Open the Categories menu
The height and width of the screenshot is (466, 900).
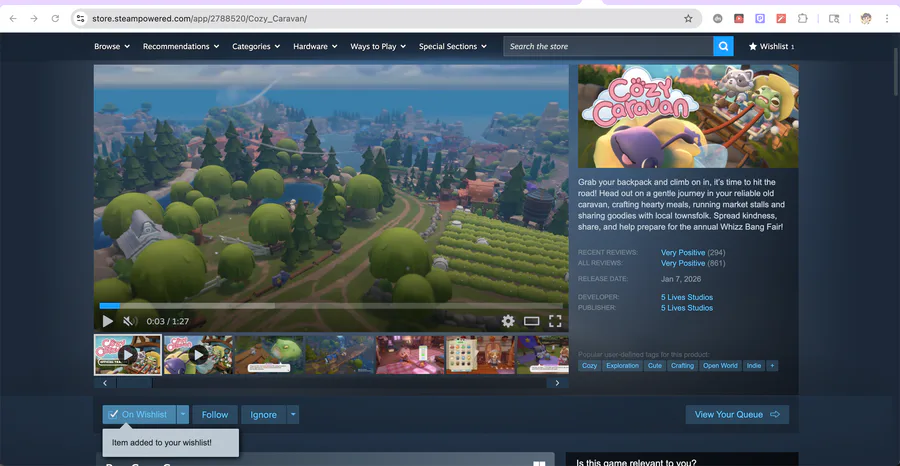coord(256,46)
